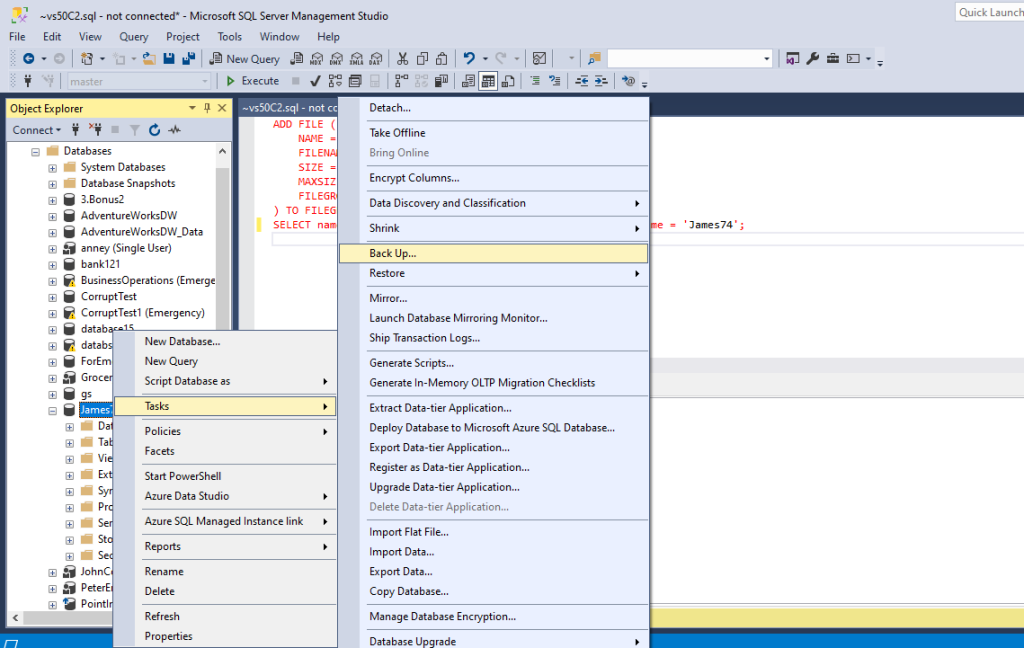Click the Navigate Backward arrow icon
Screen dimensions: 1024x648
point(28,59)
